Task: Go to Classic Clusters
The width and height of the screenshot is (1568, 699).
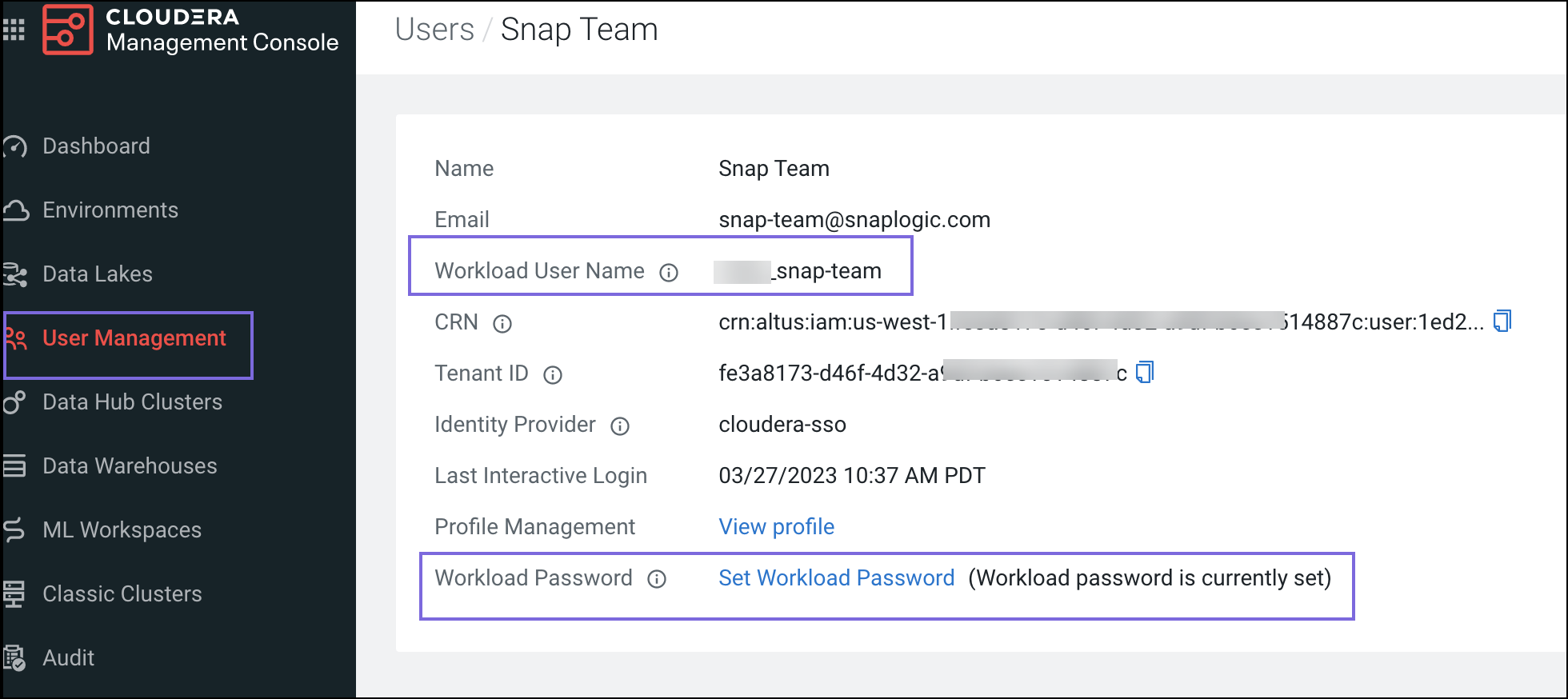Action: 122,594
